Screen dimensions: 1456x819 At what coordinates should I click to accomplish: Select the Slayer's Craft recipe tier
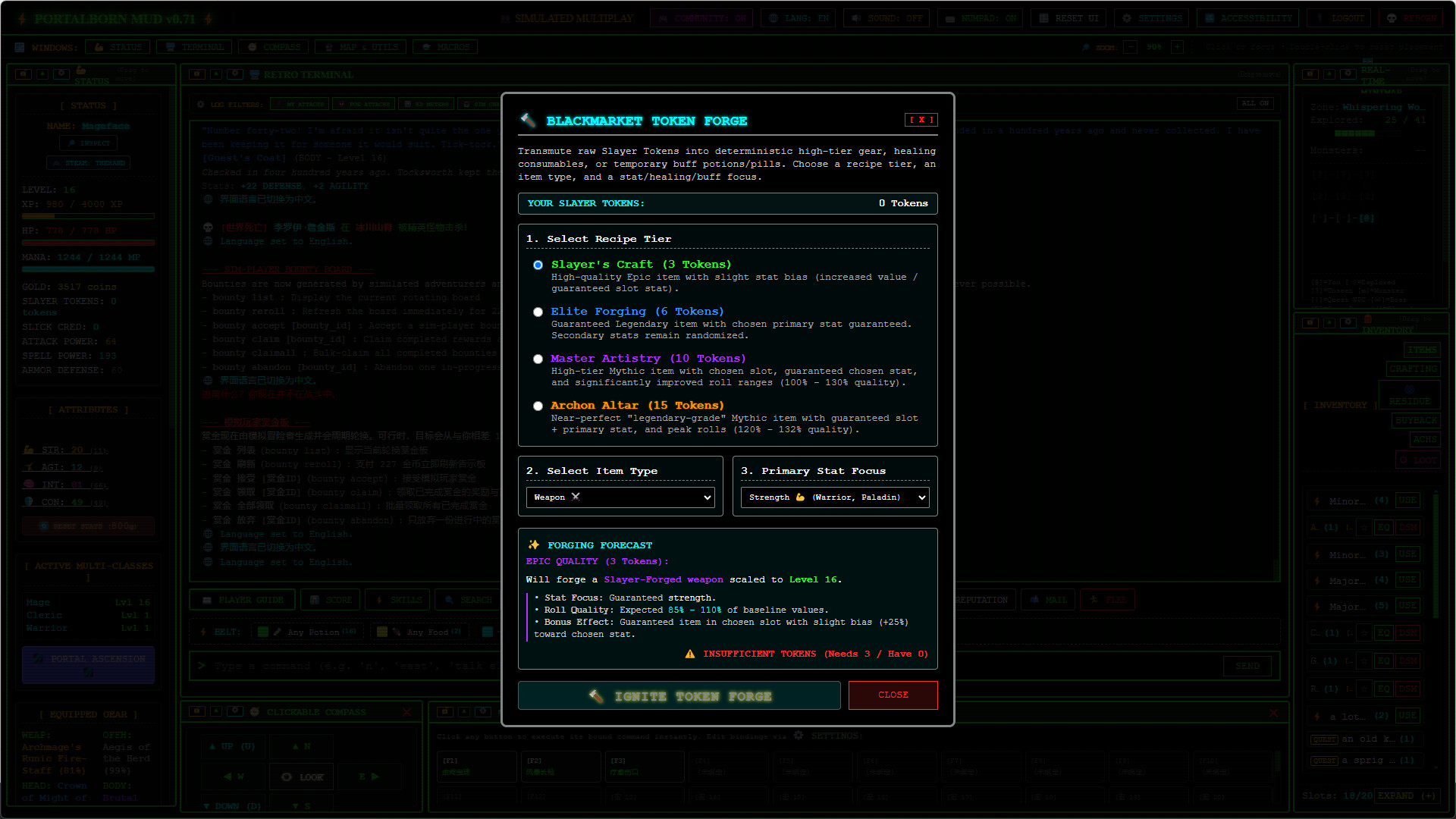click(x=538, y=265)
